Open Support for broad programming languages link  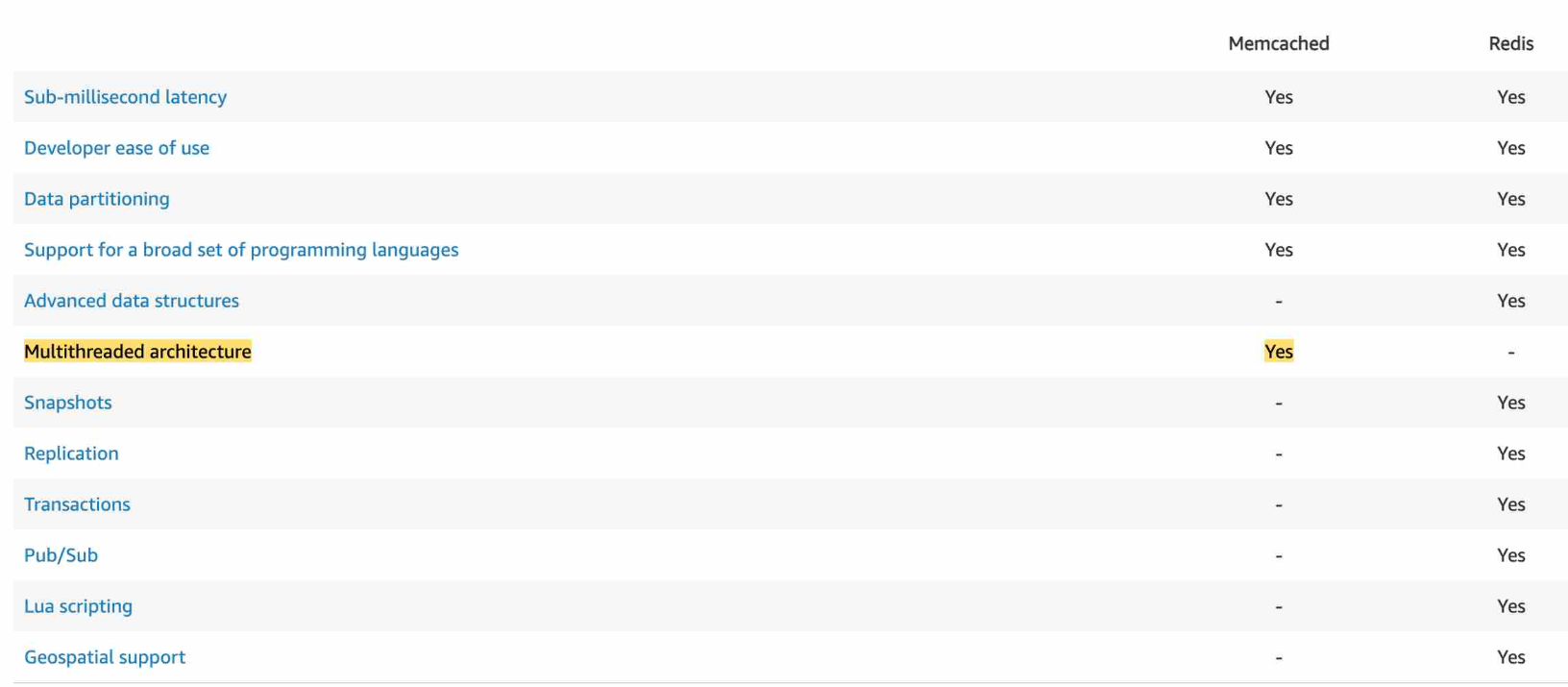pos(241,250)
